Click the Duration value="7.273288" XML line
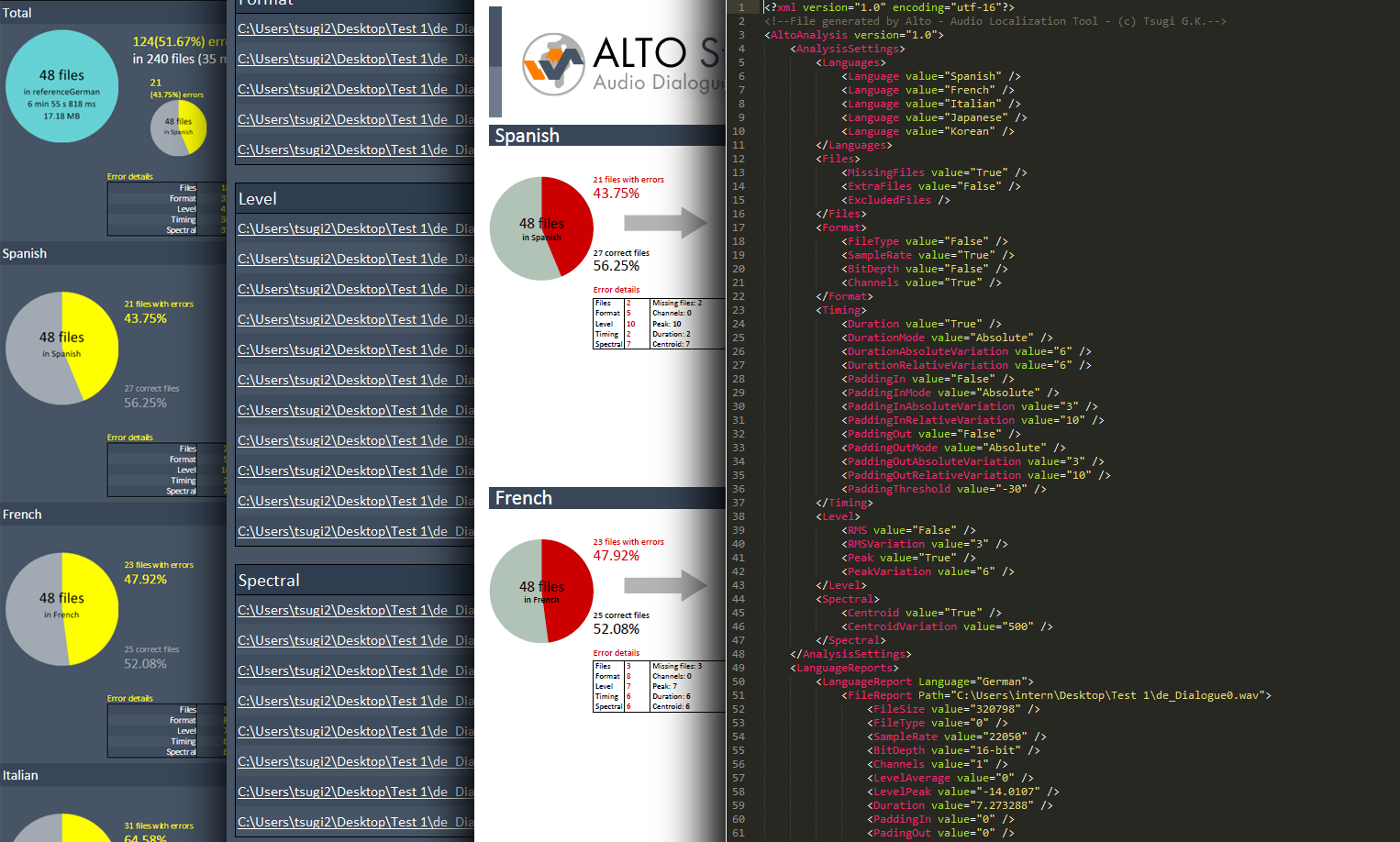1400x842 pixels. click(x=960, y=805)
